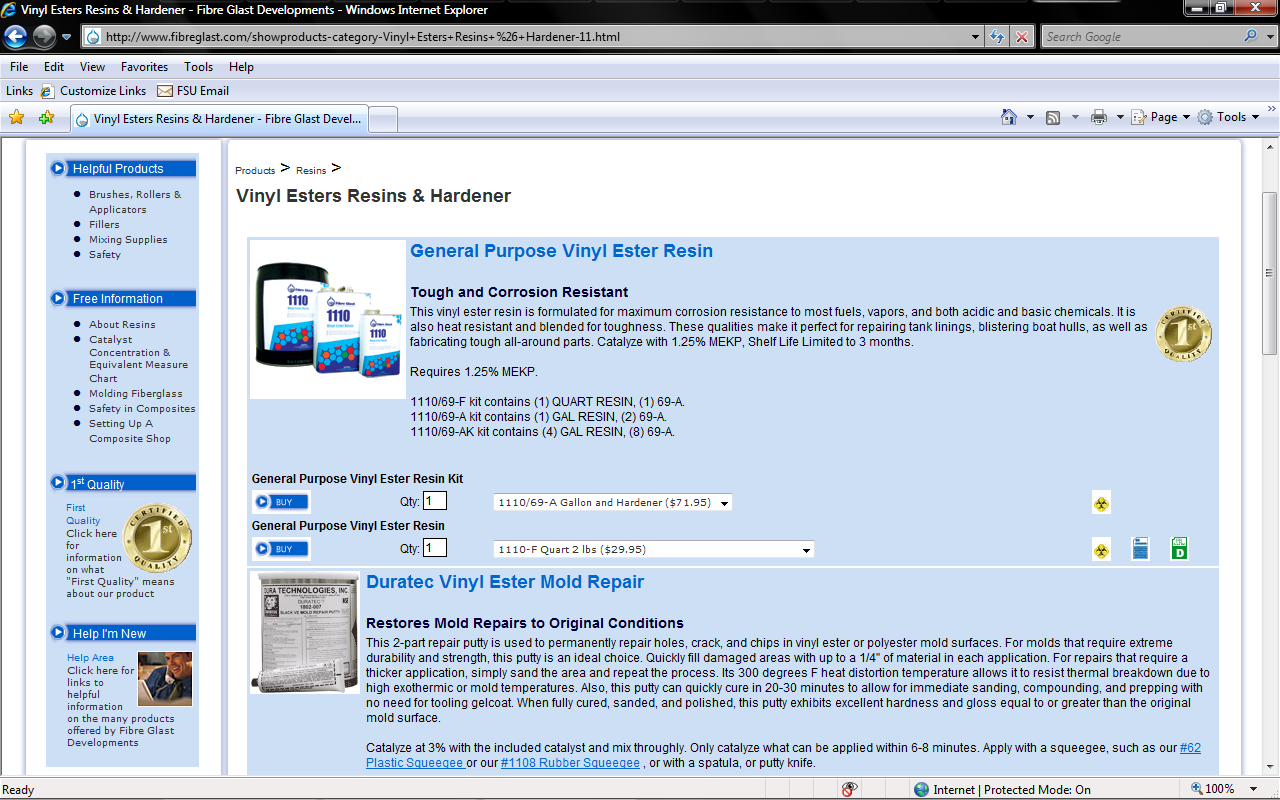Screen dimensions: 1280x800
Task: Click the Helpful Products header arrow icon
Action: pos(58,168)
